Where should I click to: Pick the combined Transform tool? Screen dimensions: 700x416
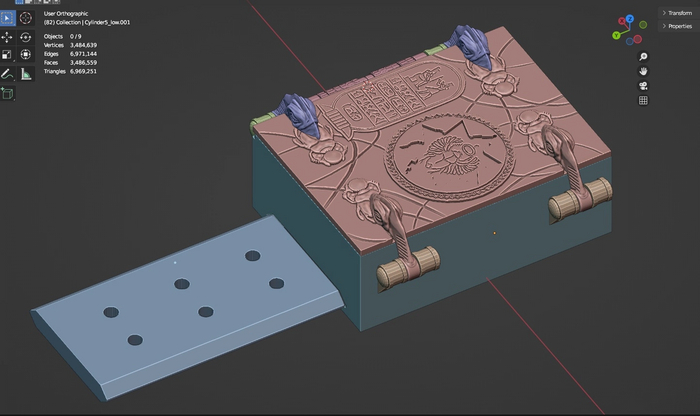coord(25,54)
